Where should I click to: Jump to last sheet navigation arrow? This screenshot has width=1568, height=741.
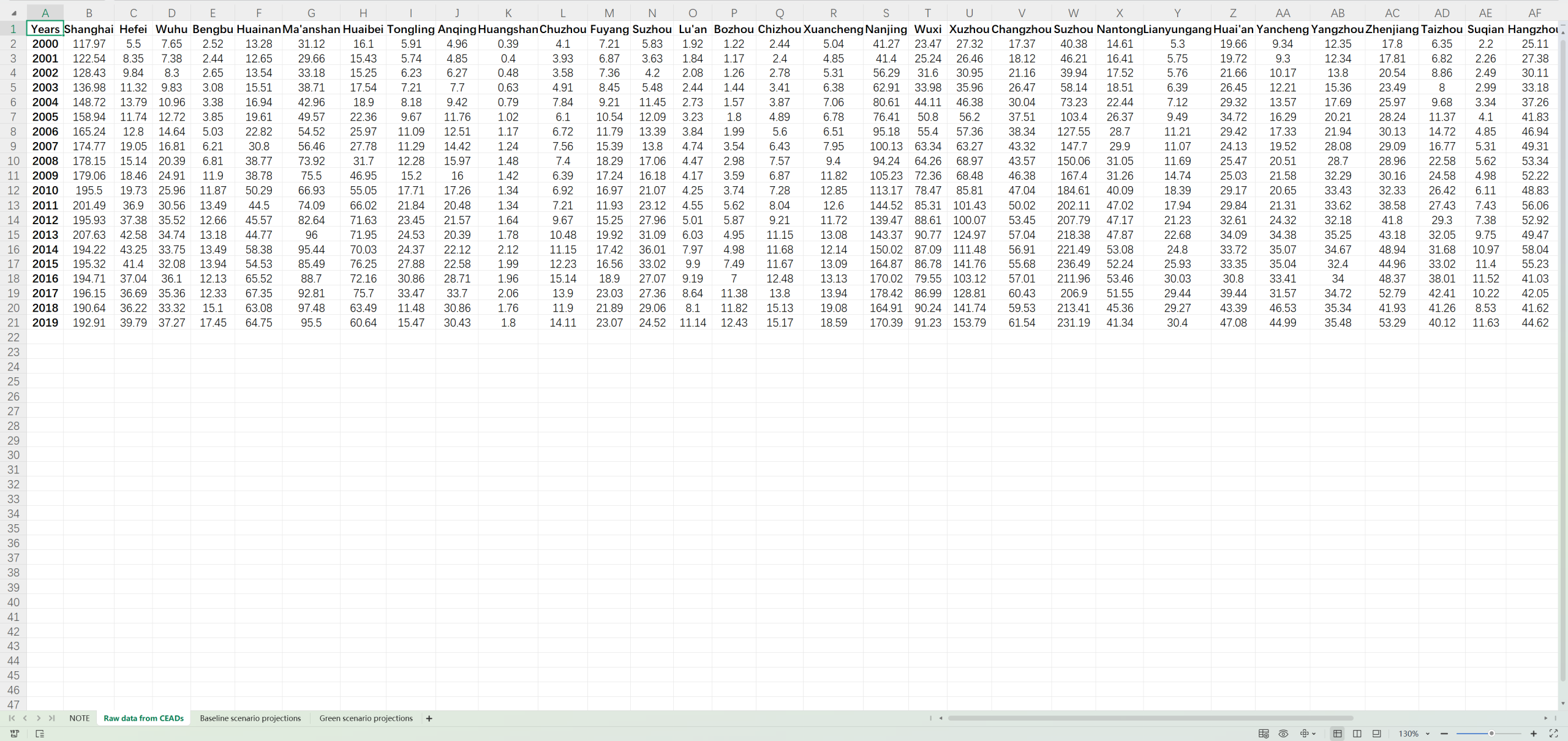pyautogui.click(x=52, y=718)
